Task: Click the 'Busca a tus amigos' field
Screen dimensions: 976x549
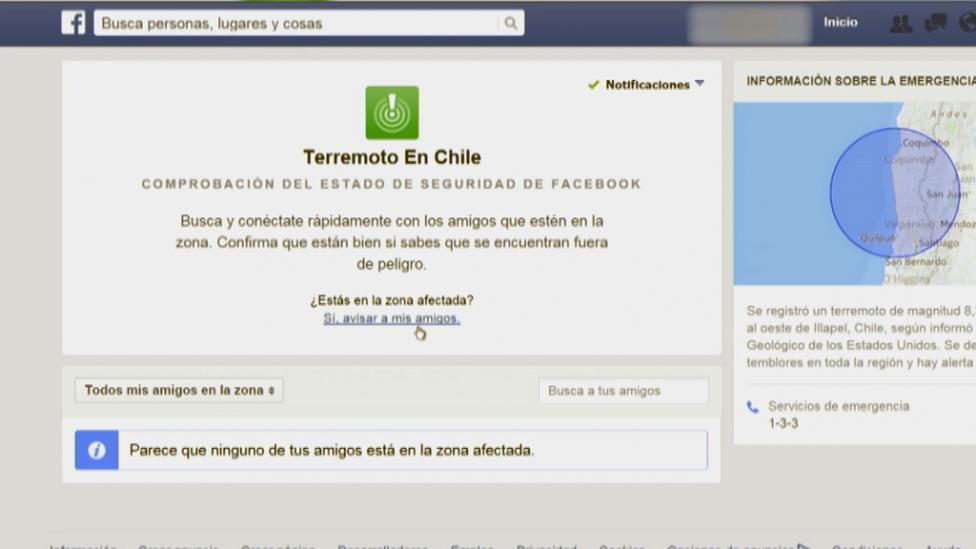Action: (x=623, y=391)
